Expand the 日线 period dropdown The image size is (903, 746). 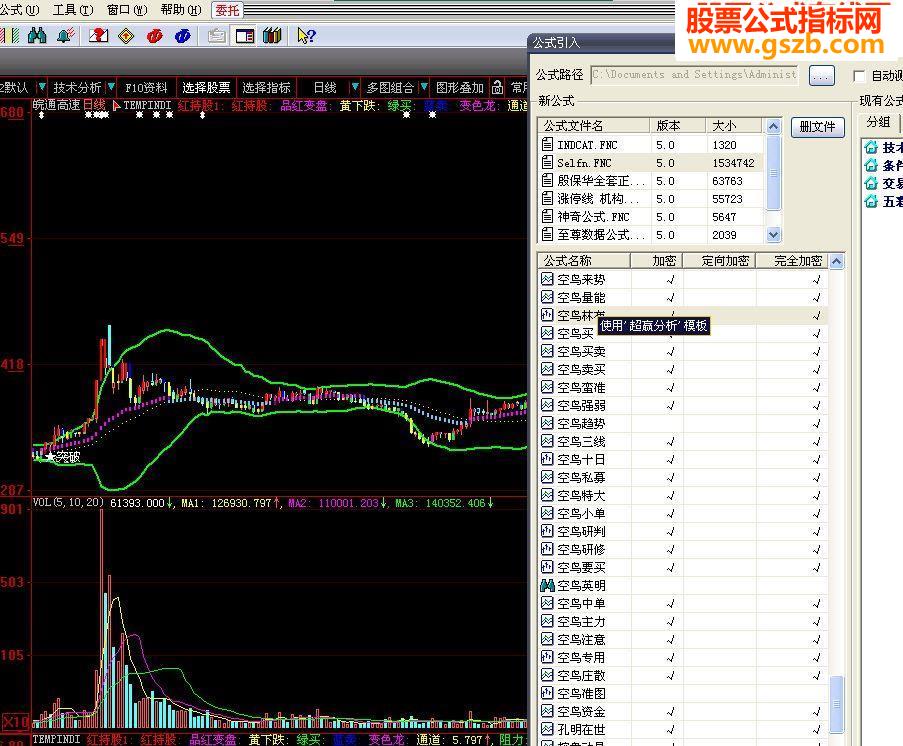[355, 86]
